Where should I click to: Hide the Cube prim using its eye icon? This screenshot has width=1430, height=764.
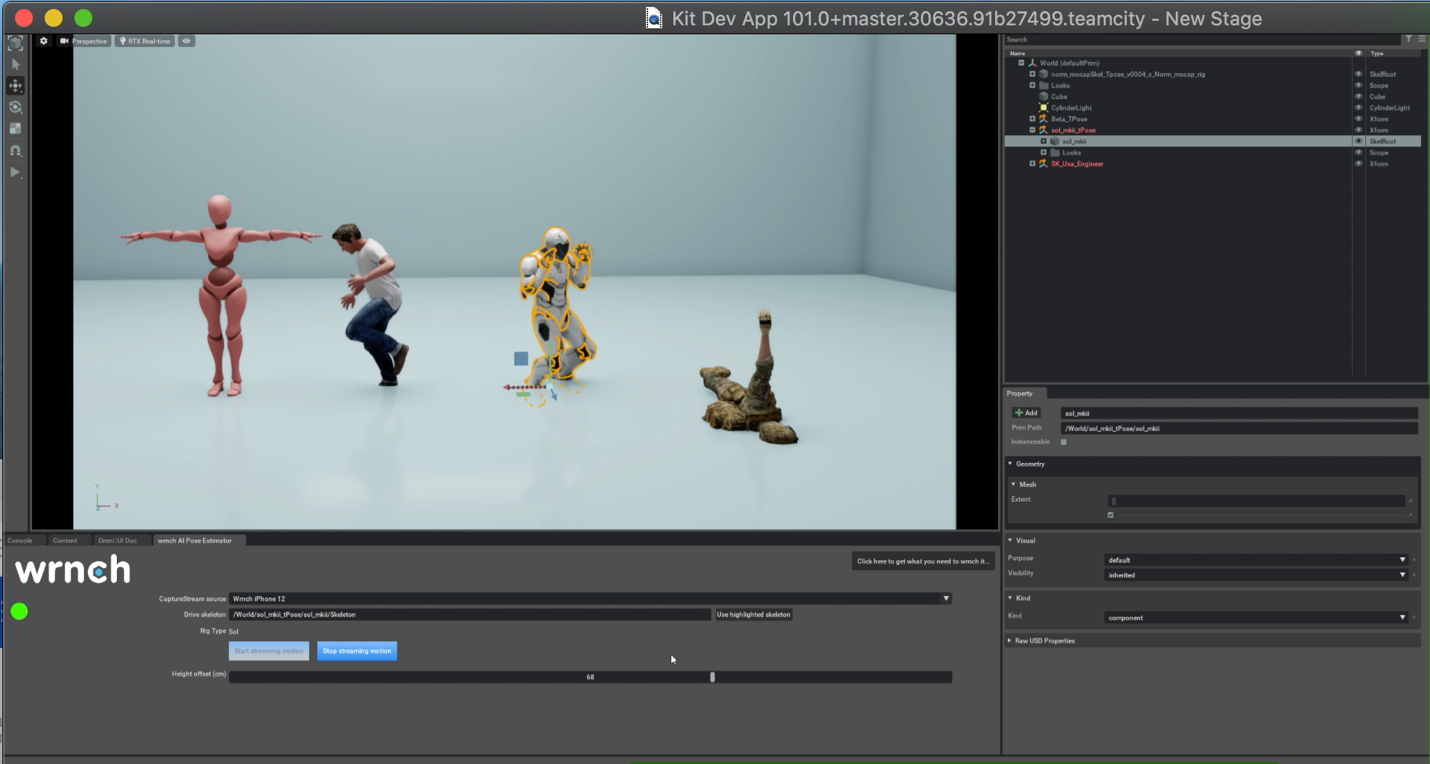click(x=1358, y=97)
